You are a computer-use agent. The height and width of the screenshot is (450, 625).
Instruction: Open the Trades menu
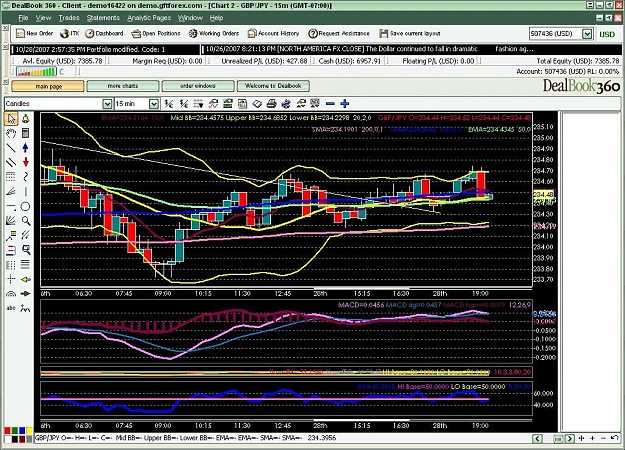(69, 18)
